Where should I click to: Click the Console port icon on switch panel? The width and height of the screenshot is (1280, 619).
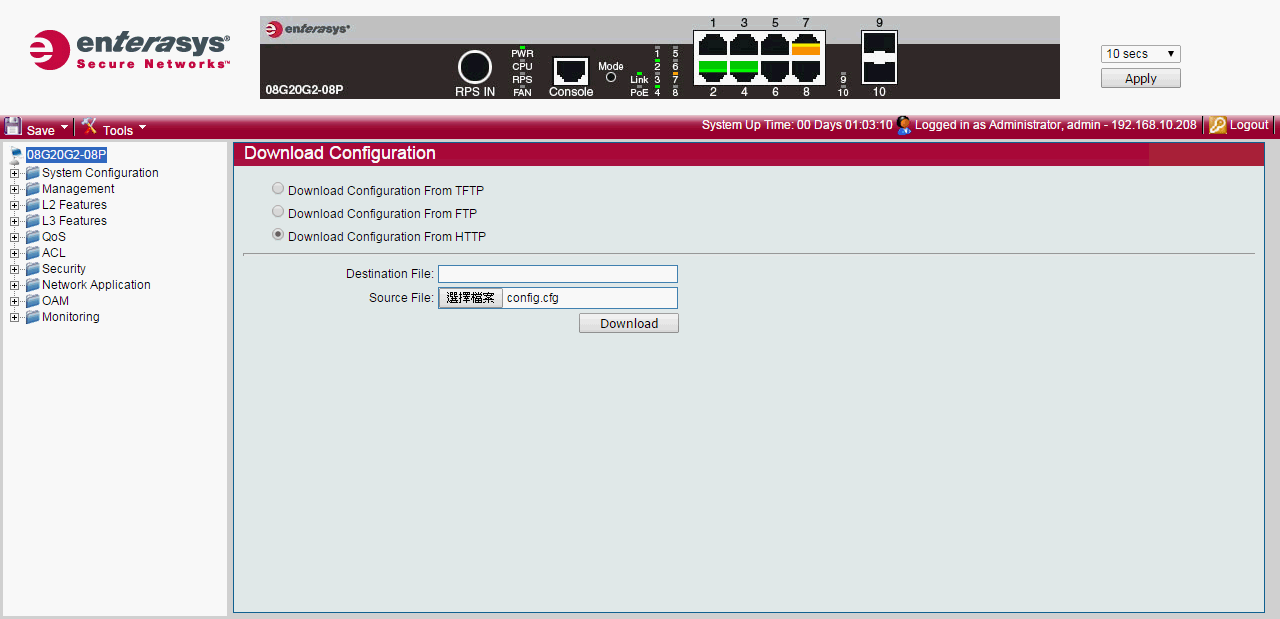tap(571, 71)
